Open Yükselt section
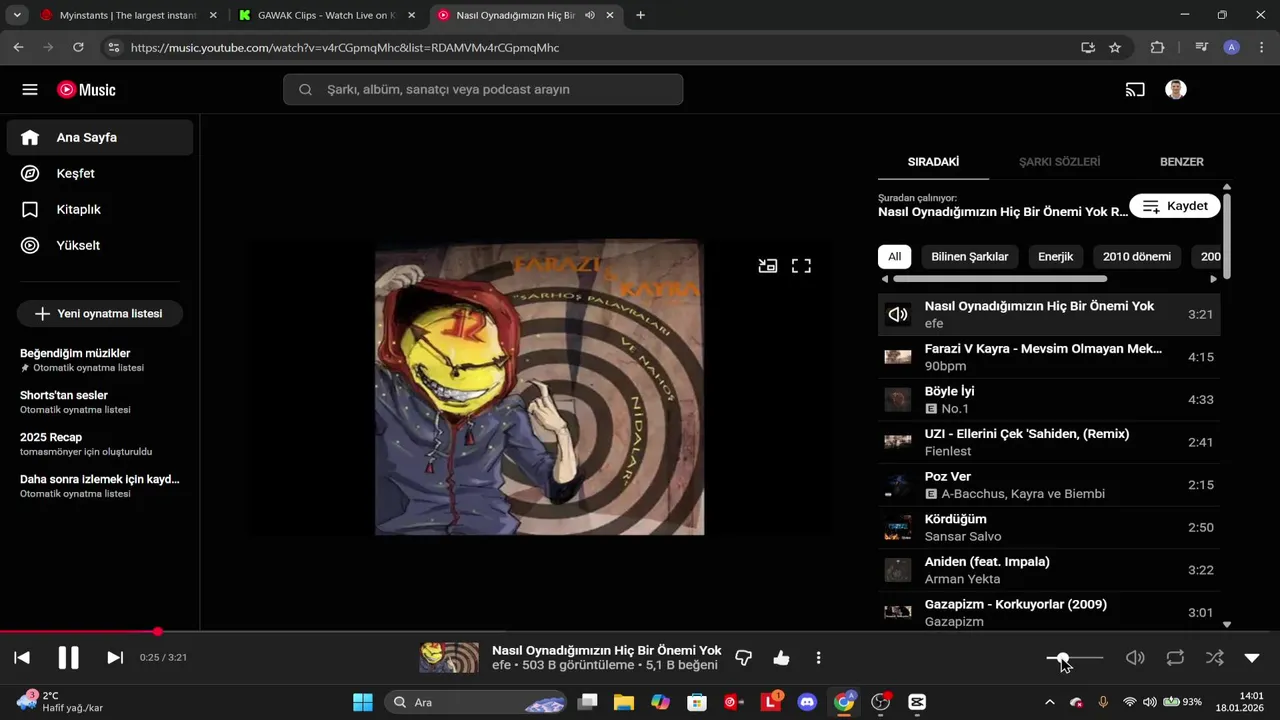This screenshot has height=720, width=1280. click(100, 246)
